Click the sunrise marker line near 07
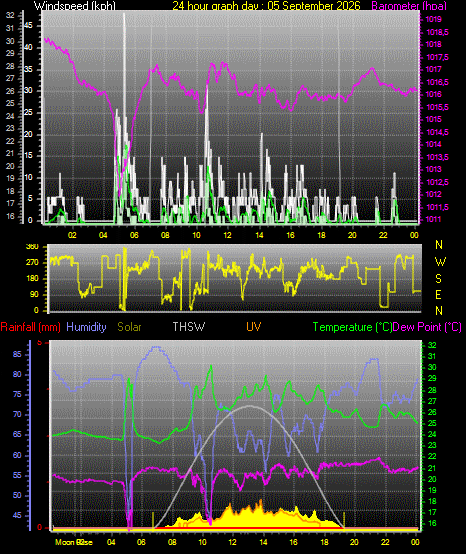Viewport: 466px width, 554px height. [153, 521]
